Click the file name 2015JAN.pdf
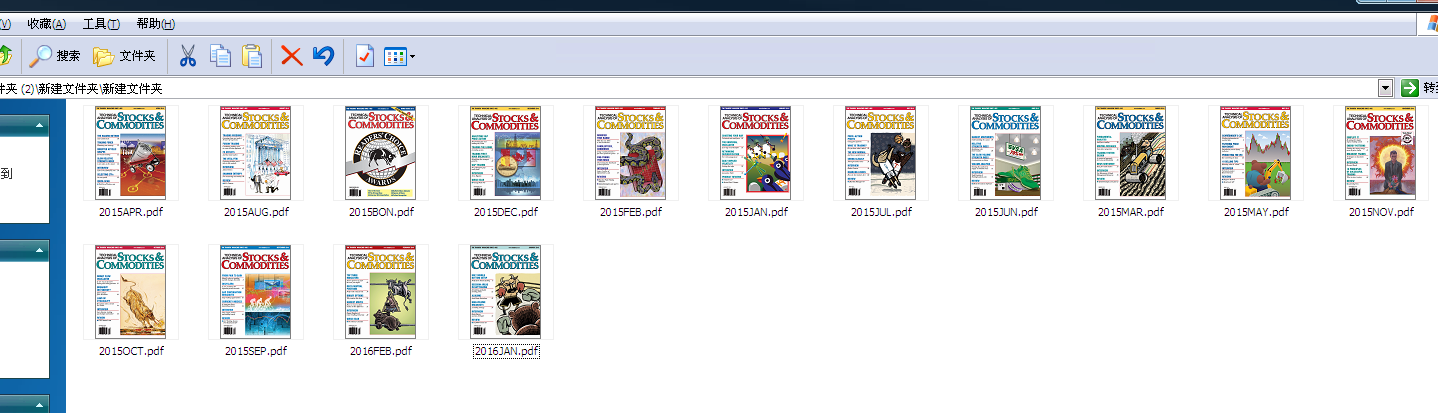Viewport: 1438px width, 413px height. point(756,212)
